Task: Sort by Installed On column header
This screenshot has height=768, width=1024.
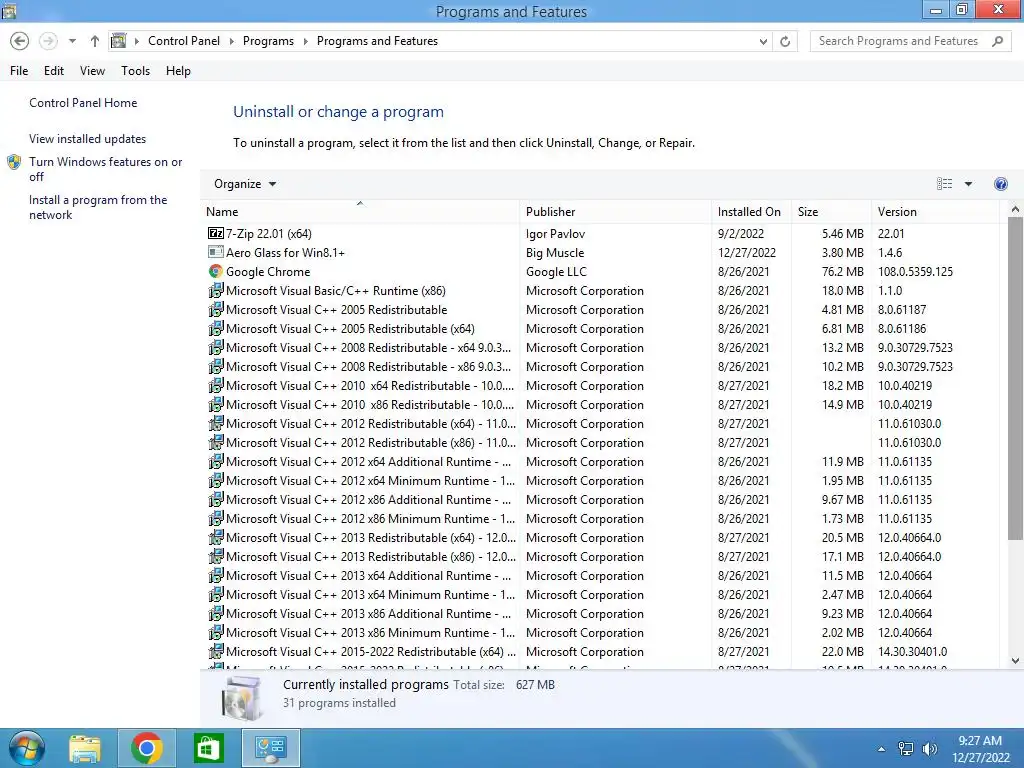Action: pyautogui.click(x=751, y=212)
